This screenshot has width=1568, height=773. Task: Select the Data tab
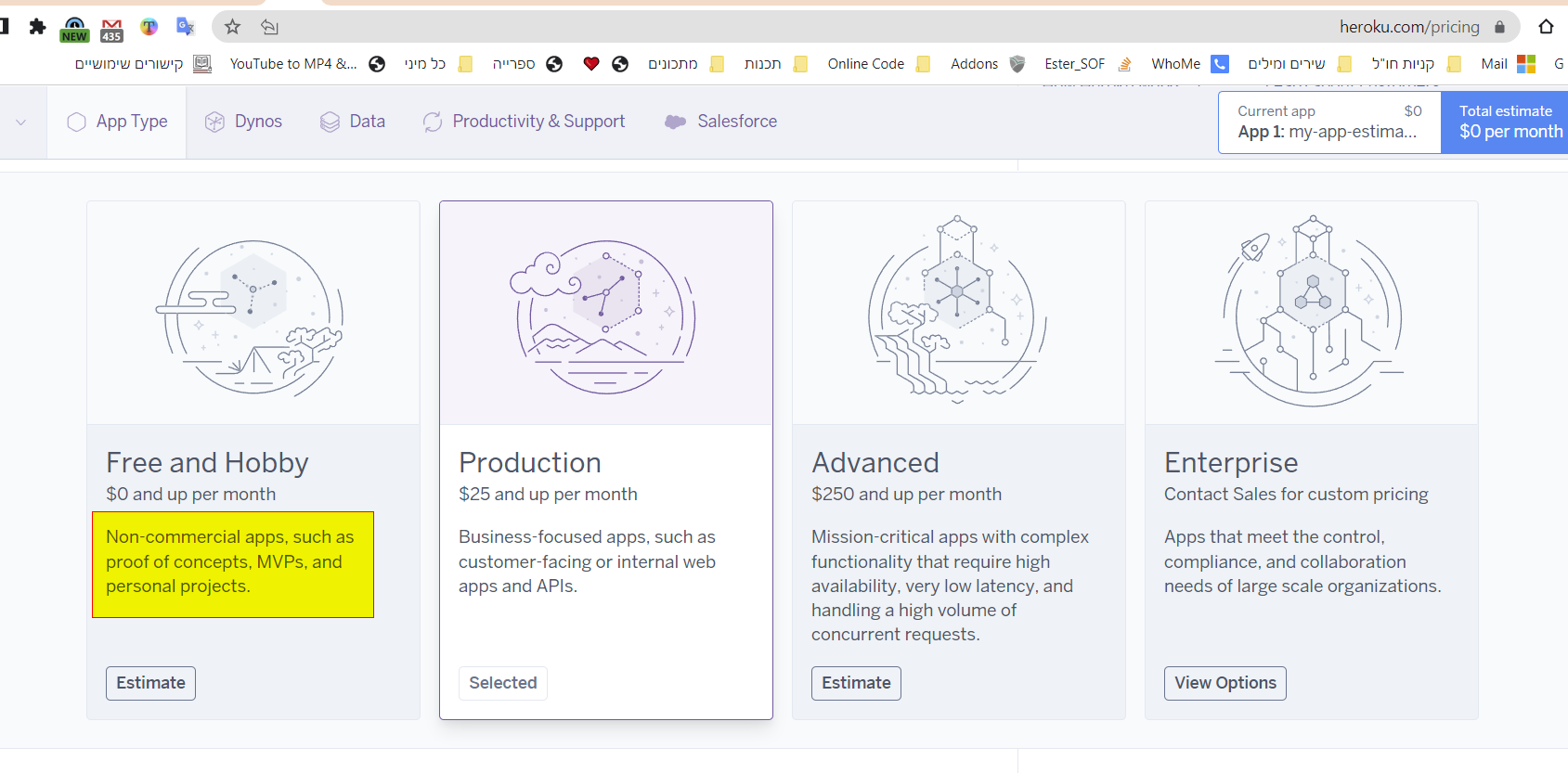point(353,122)
